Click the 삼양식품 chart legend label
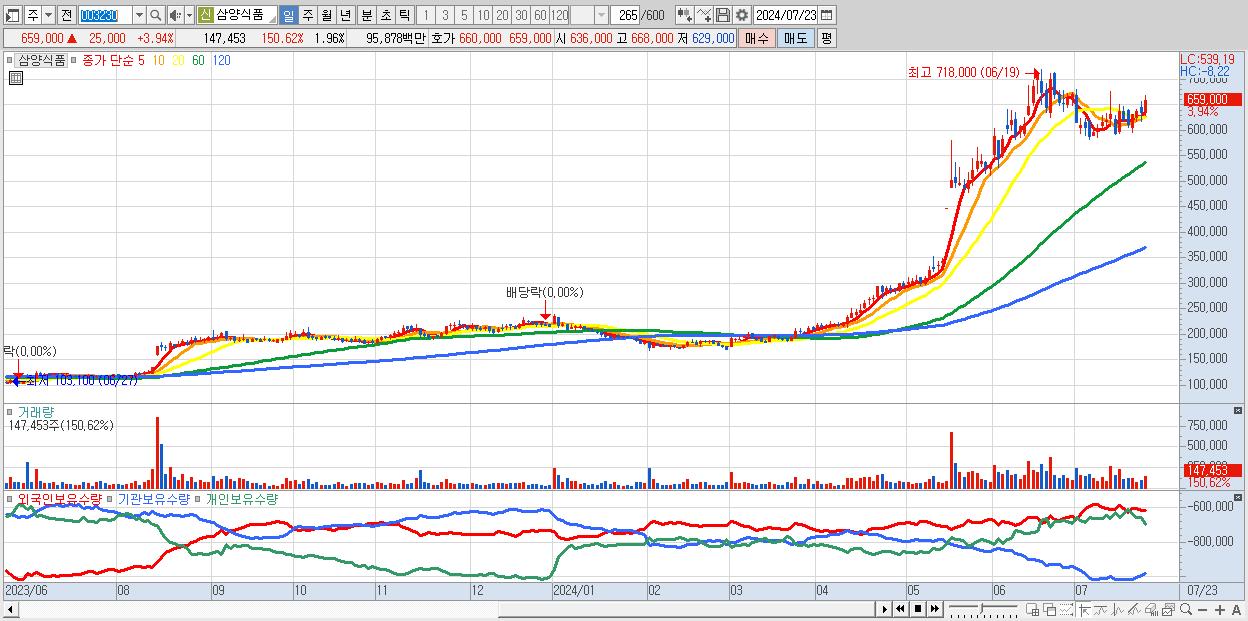This screenshot has height=621, width=1248. point(41,60)
